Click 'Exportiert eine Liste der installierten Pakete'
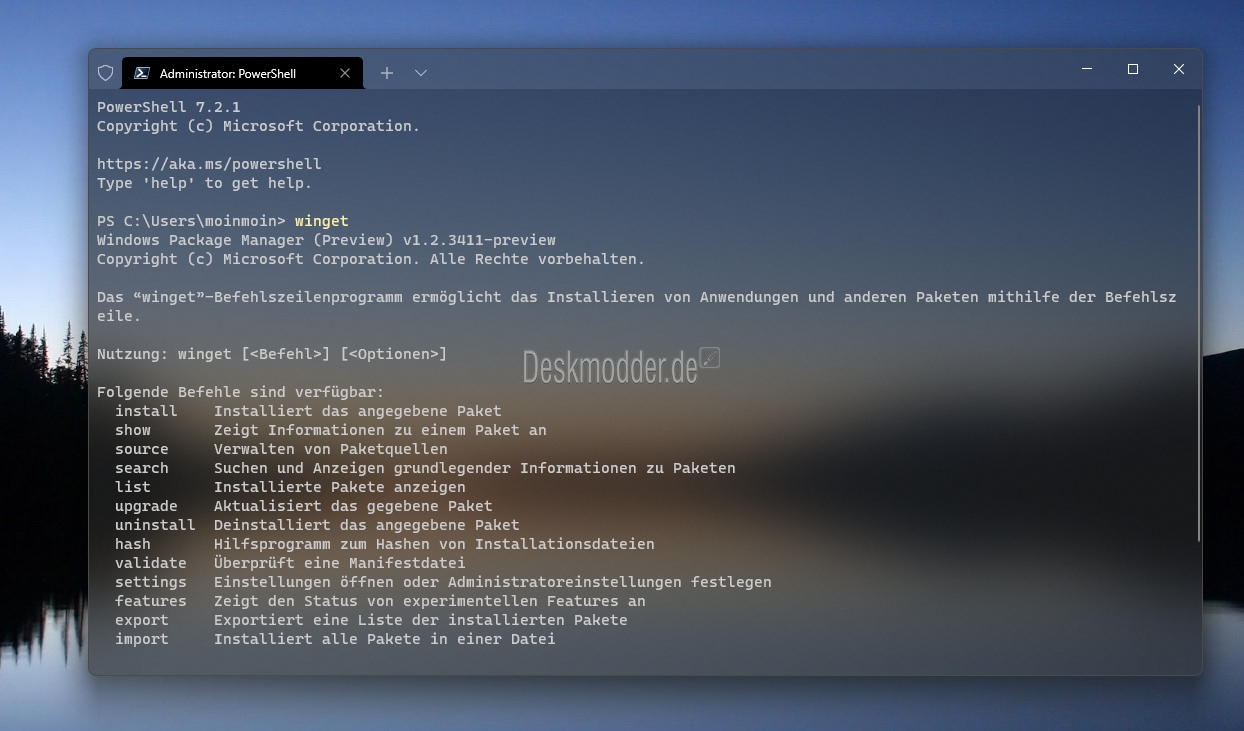Viewport: 1244px width, 731px height. click(421, 620)
